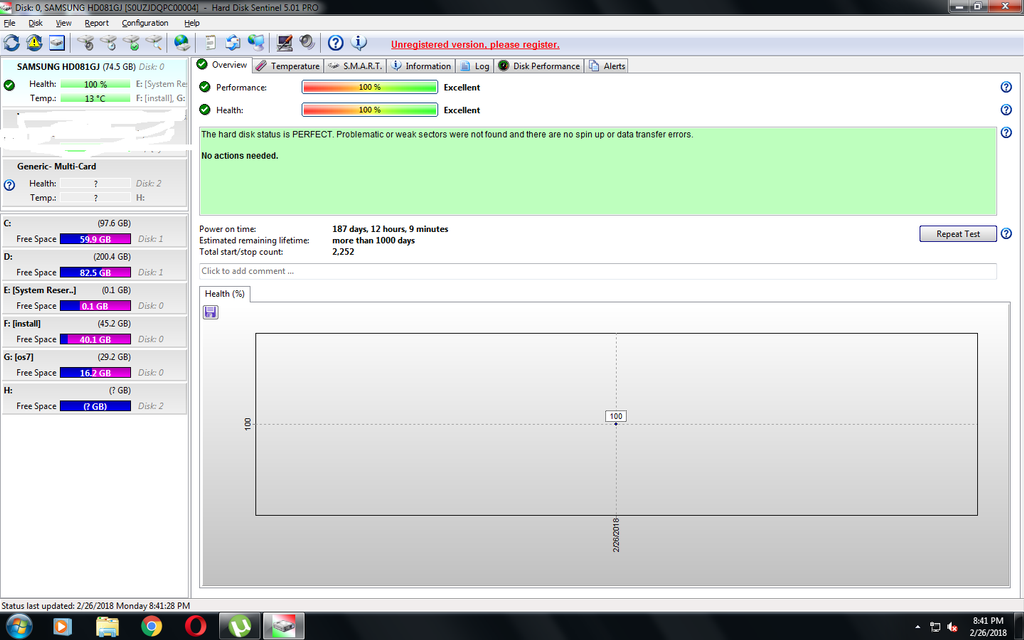
Task: Click '187 days, 12 hours, 9 minutes' value
Action: pyautogui.click(x=390, y=229)
